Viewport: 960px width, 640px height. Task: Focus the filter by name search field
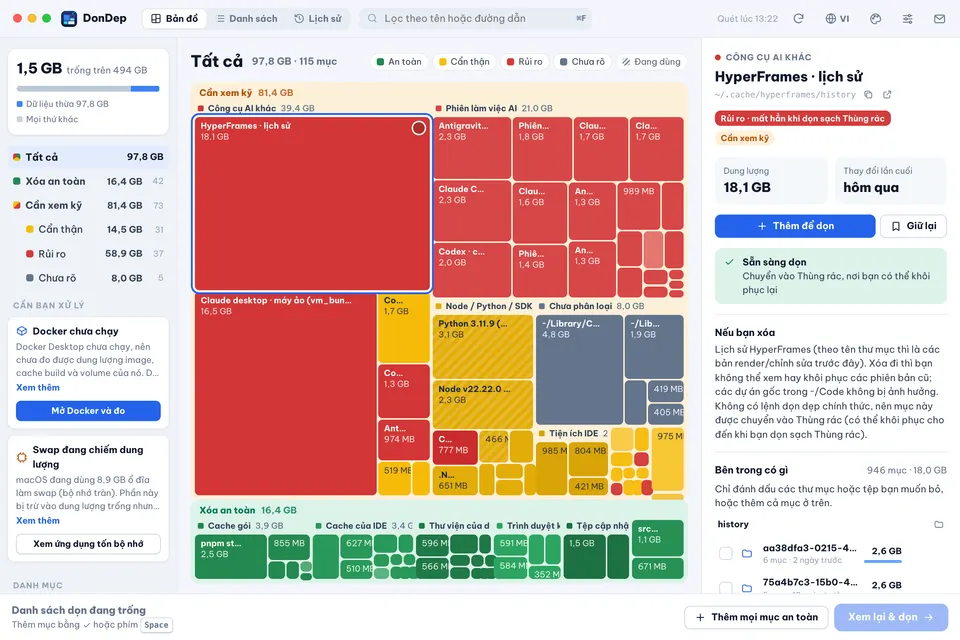pos(476,18)
